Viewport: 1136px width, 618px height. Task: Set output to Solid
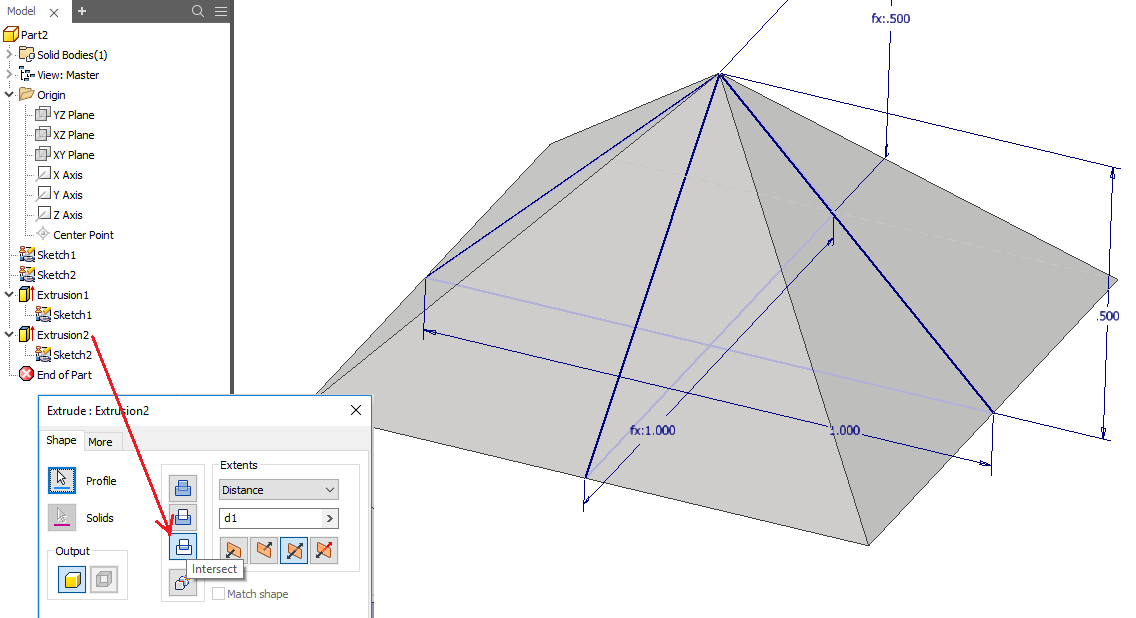(72, 580)
